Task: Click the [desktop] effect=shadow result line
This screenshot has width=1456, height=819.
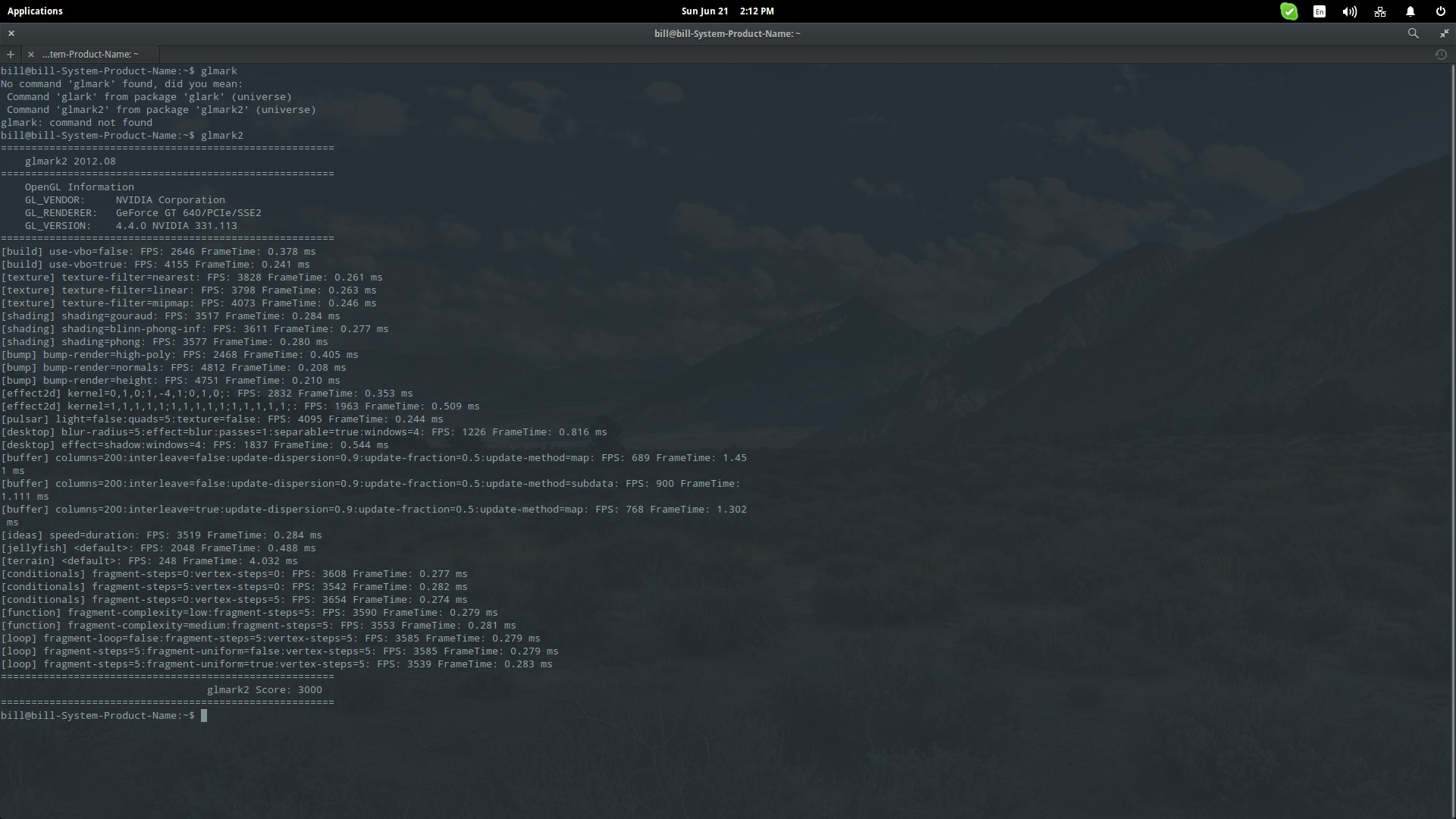Action: coord(195,444)
